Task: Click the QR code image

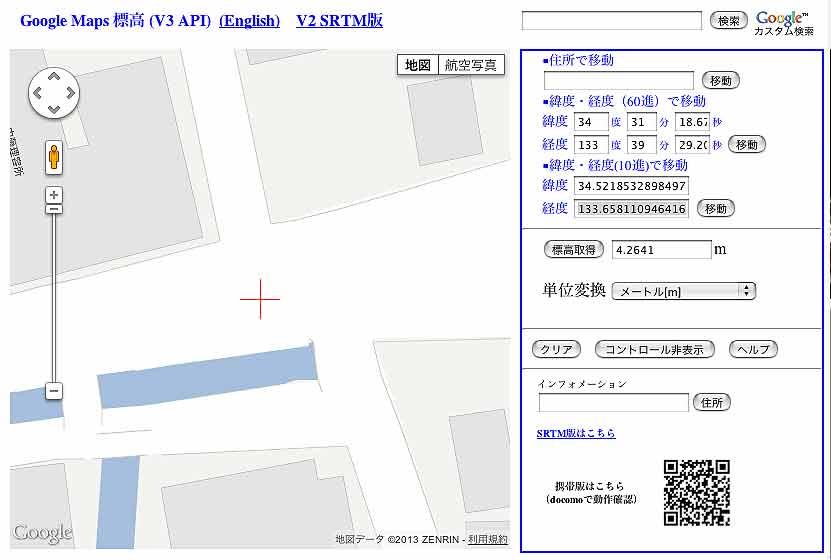Action: pyautogui.click(x=696, y=493)
